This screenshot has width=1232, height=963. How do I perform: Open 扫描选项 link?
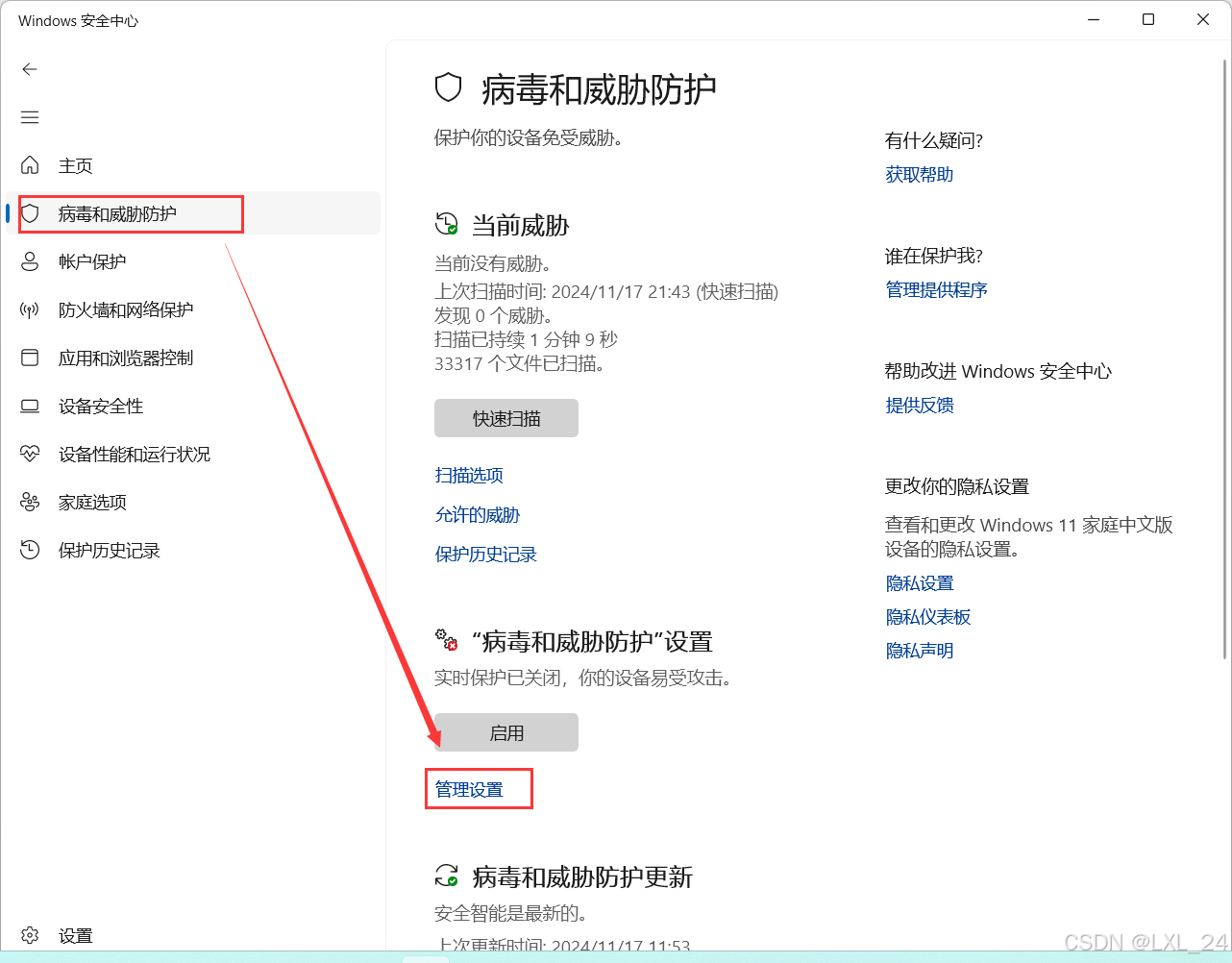tap(469, 475)
